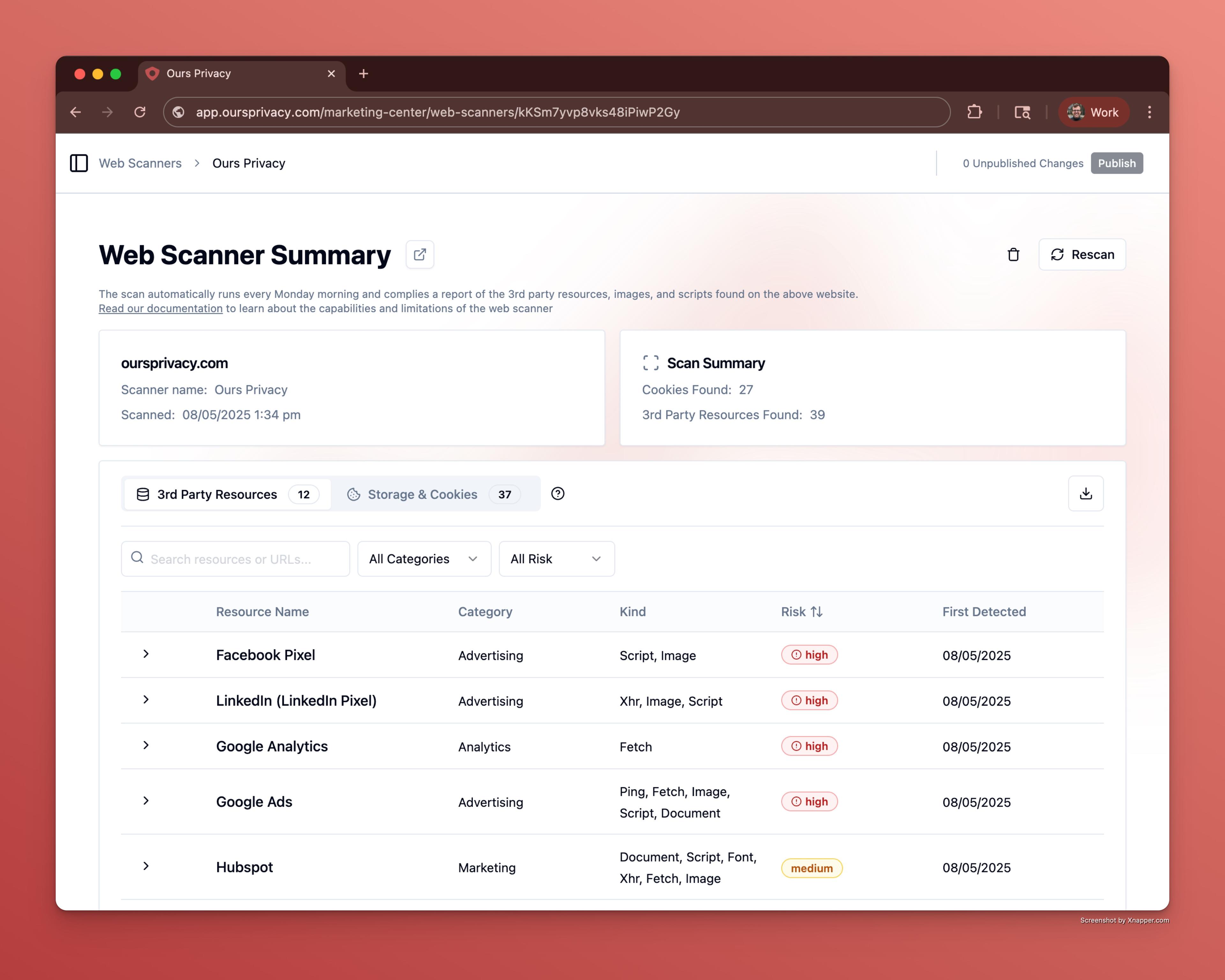The image size is (1225, 980).
Task: Click the browser extensions puzzle icon
Action: pyautogui.click(x=975, y=112)
